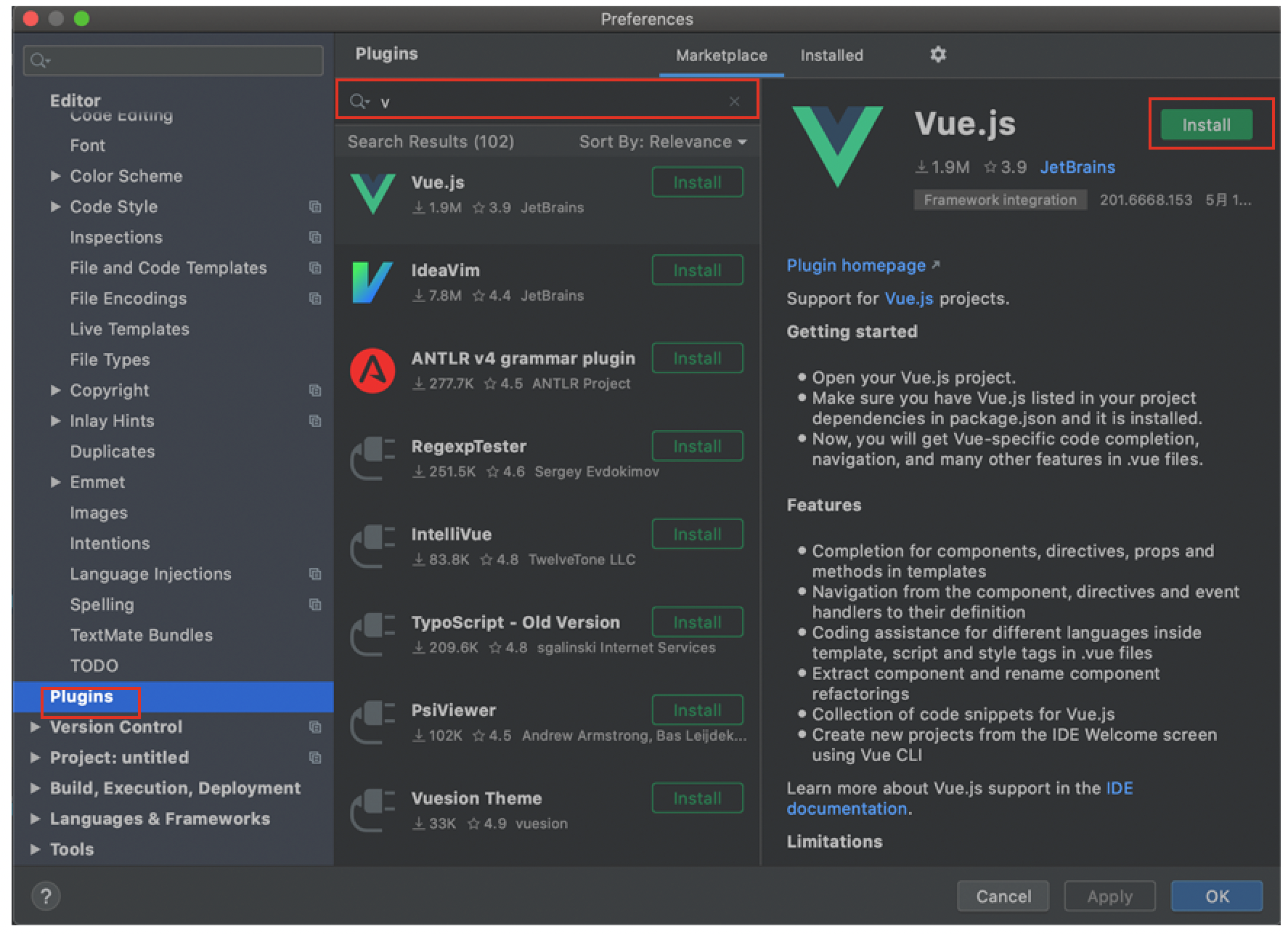Clear the plugin search field with X
The height and width of the screenshot is (934, 1288).
click(x=735, y=102)
